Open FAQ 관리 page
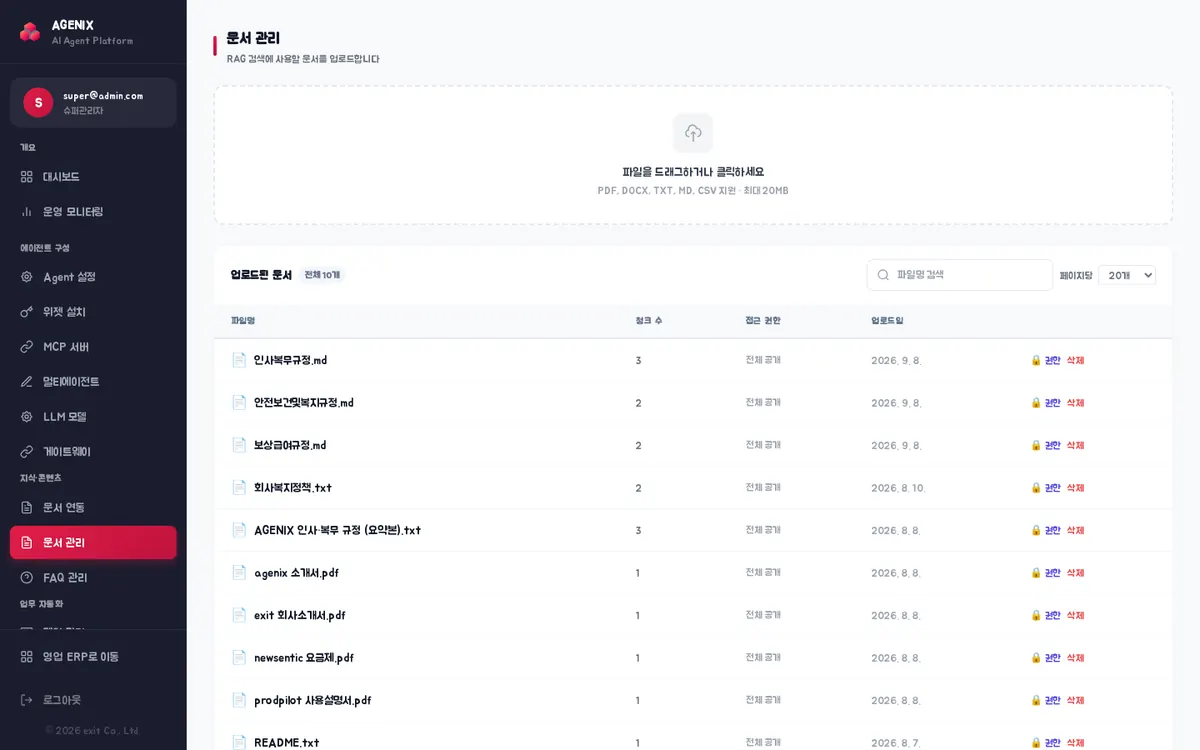Viewport: 1200px width, 750px height. coord(93,578)
